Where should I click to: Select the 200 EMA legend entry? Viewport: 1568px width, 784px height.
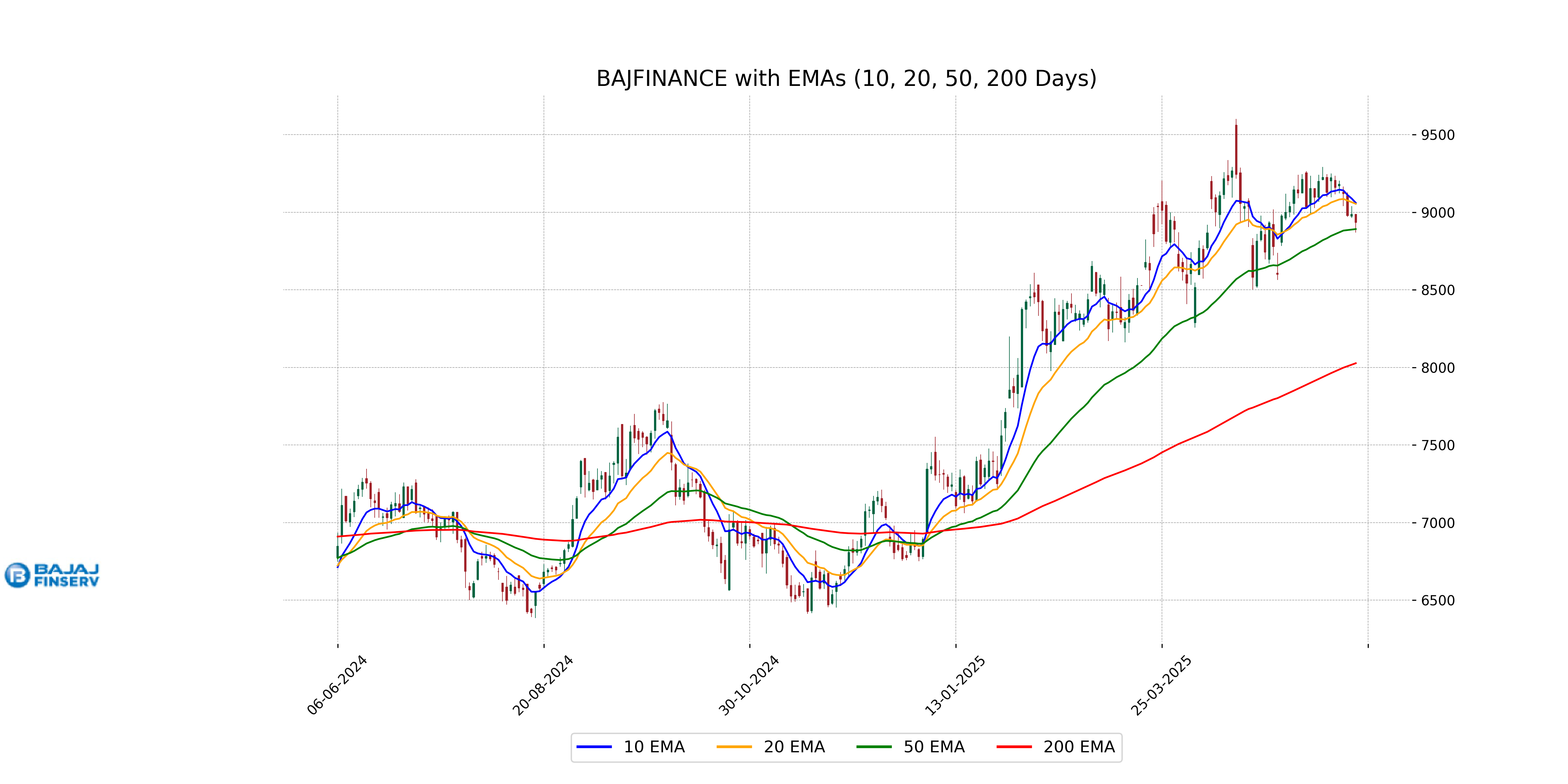[1056, 747]
